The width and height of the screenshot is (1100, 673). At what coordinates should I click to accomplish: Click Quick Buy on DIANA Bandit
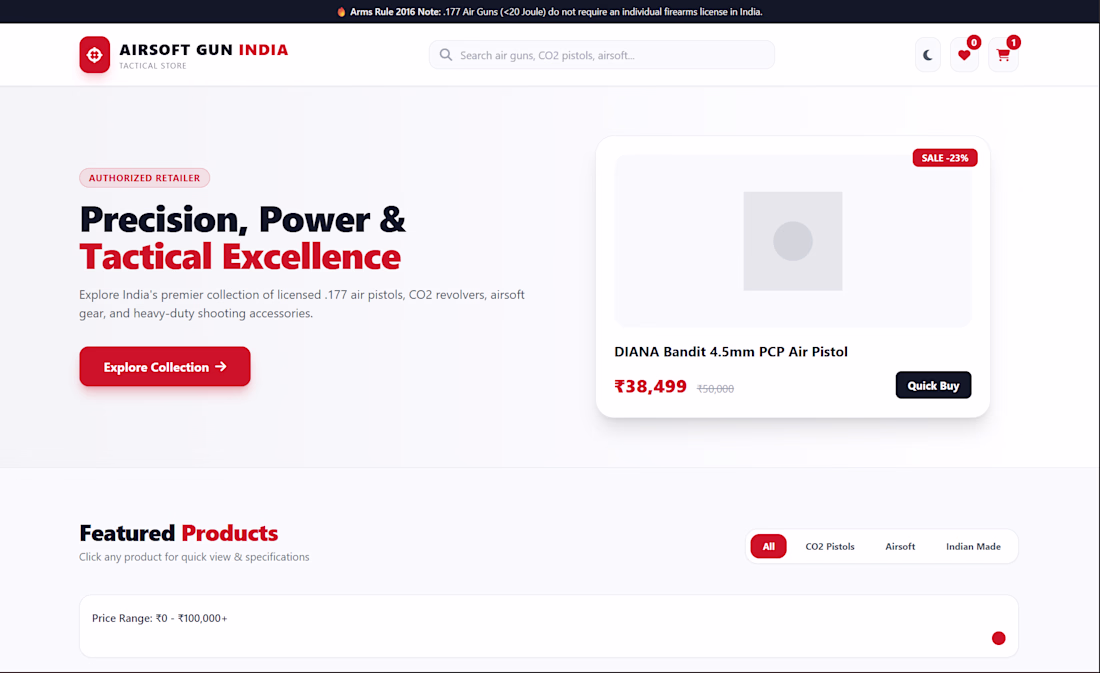point(933,385)
